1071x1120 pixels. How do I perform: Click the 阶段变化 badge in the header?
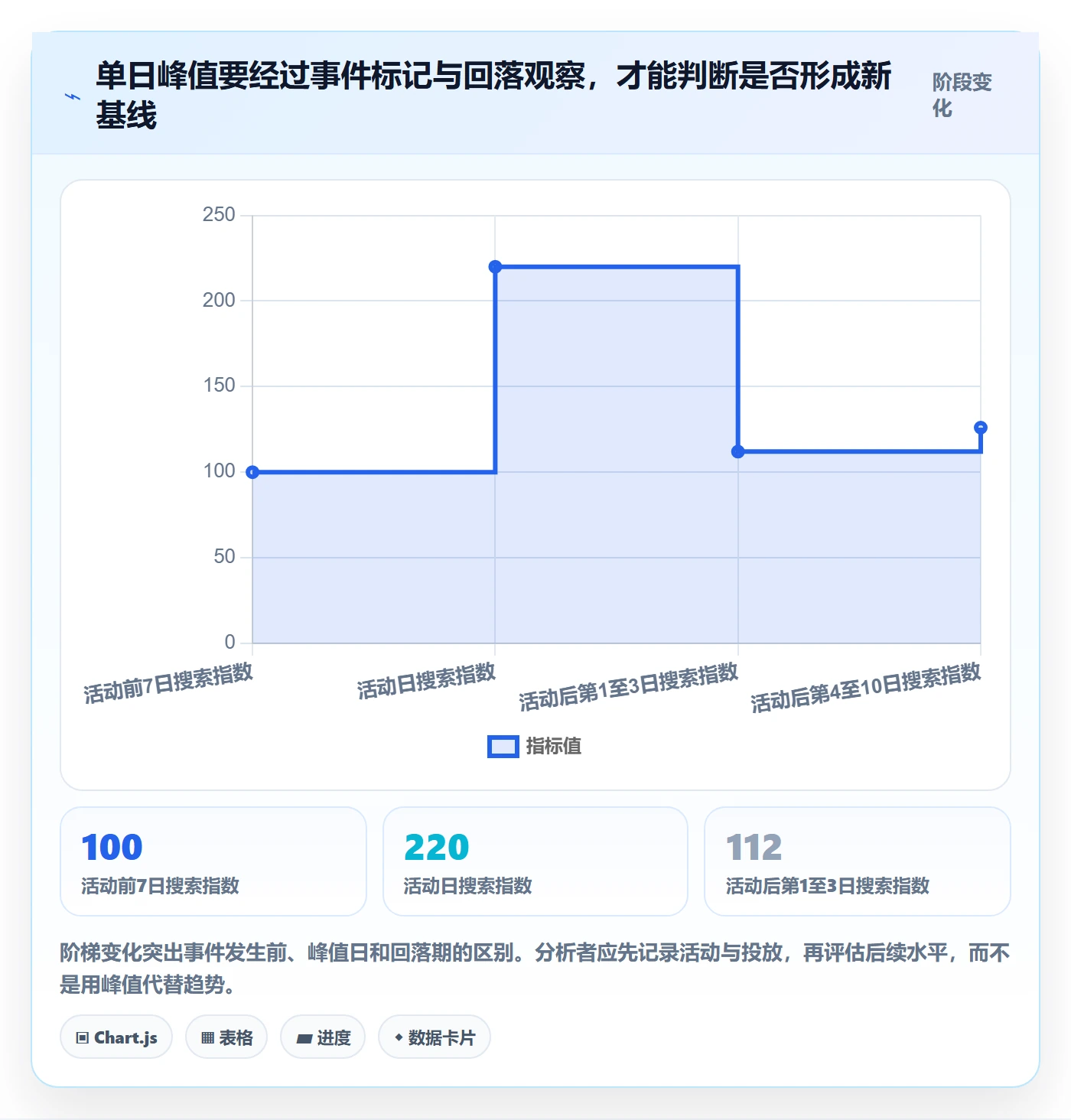[962, 96]
